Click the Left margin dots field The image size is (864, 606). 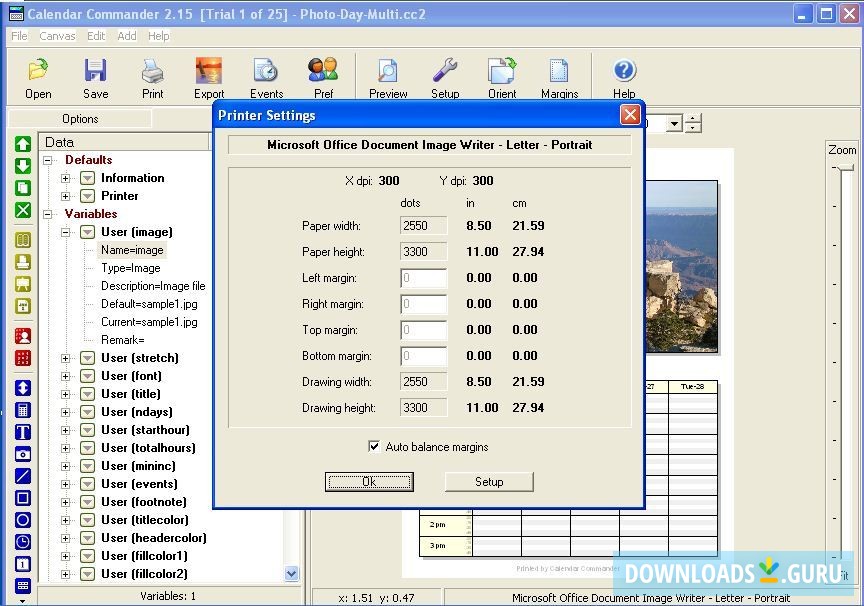424,278
